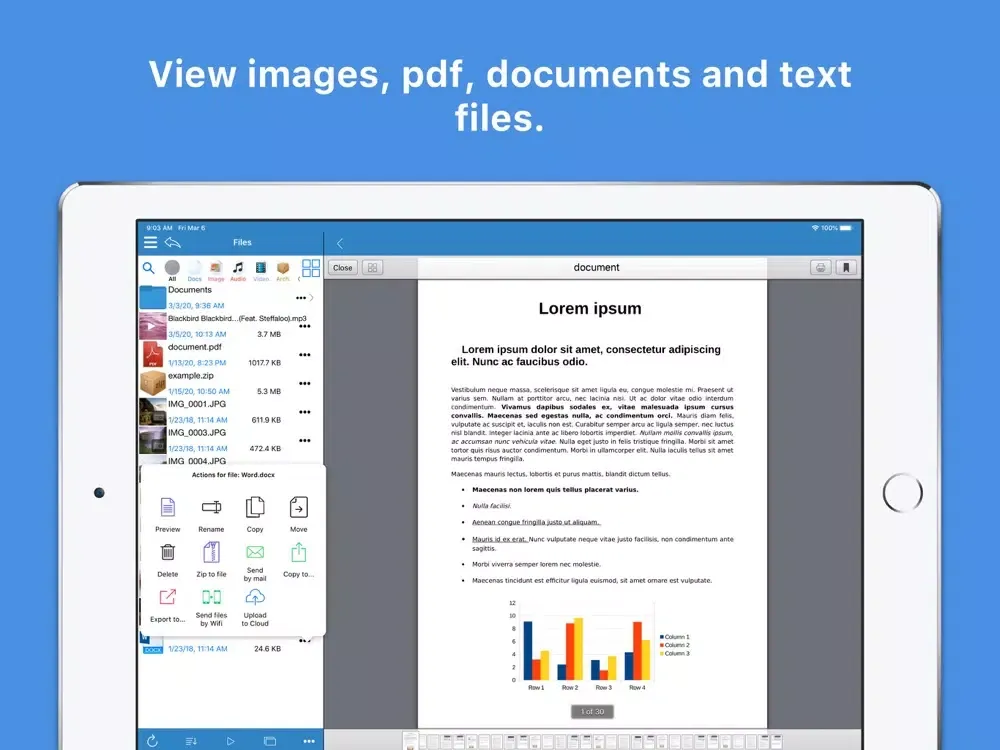Viewport: 1000px width, 750px height.
Task: Open the file search magnifier
Action: (x=149, y=268)
